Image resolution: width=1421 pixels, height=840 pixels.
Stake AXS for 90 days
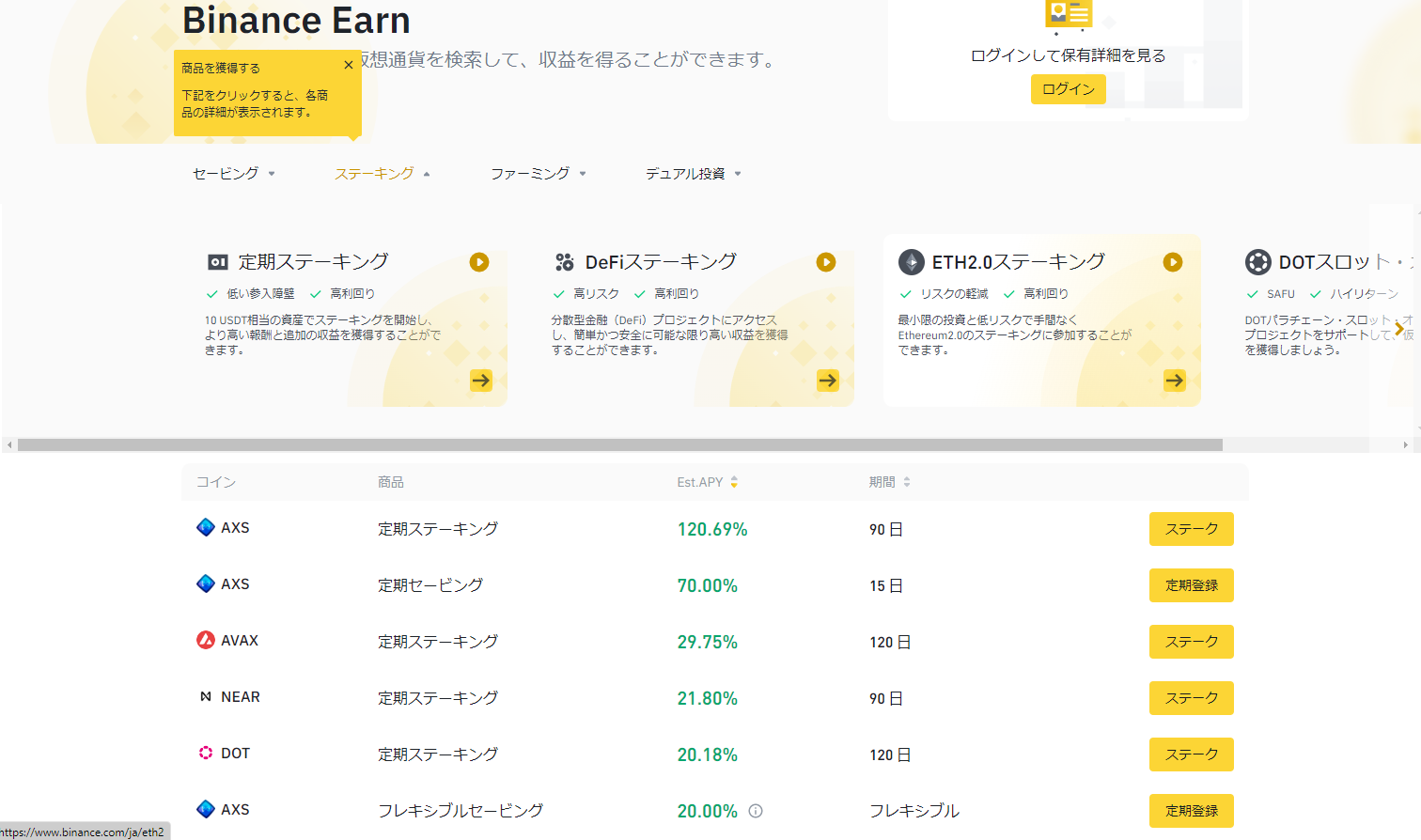tap(1192, 529)
